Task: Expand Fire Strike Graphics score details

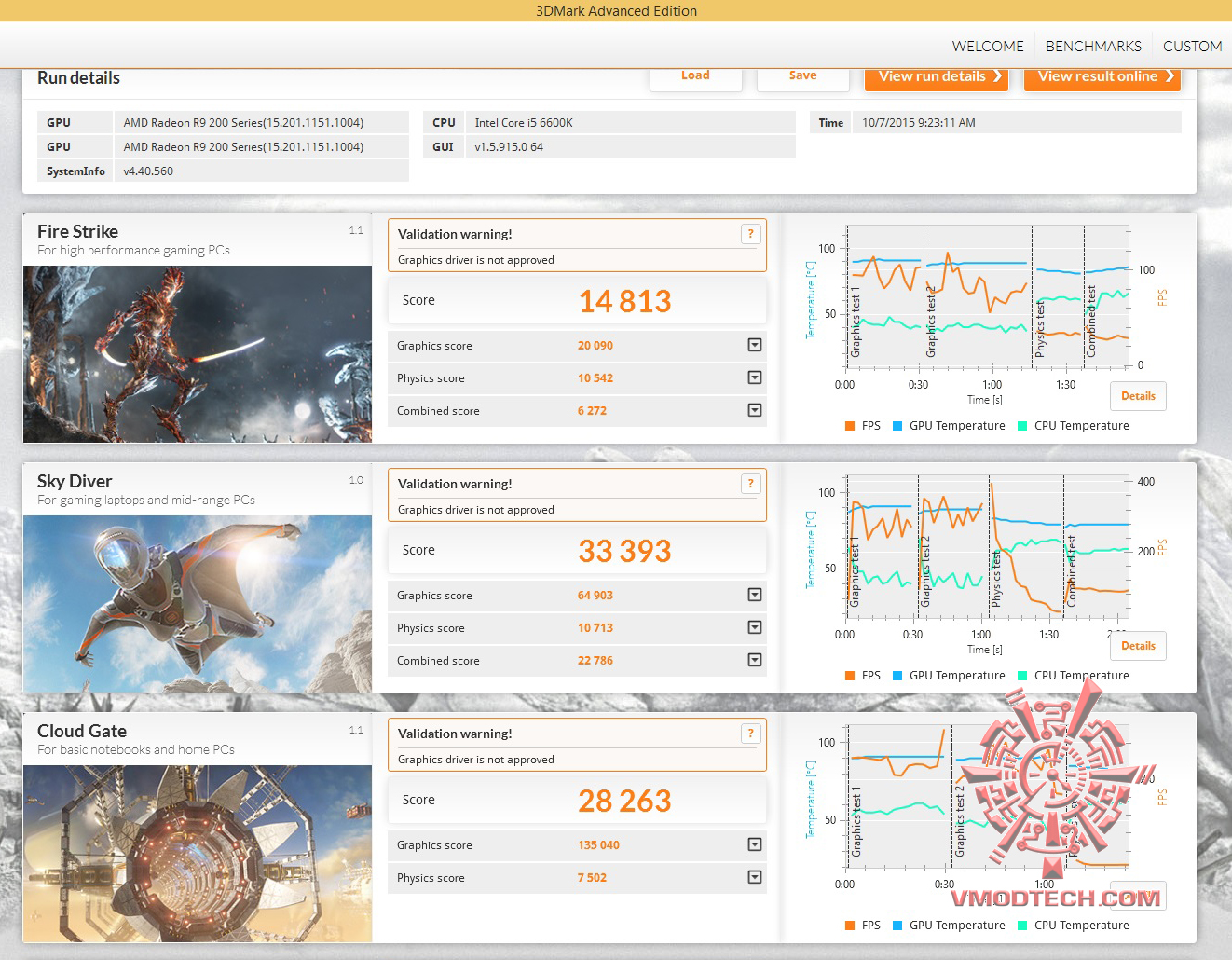Action: click(755, 345)
